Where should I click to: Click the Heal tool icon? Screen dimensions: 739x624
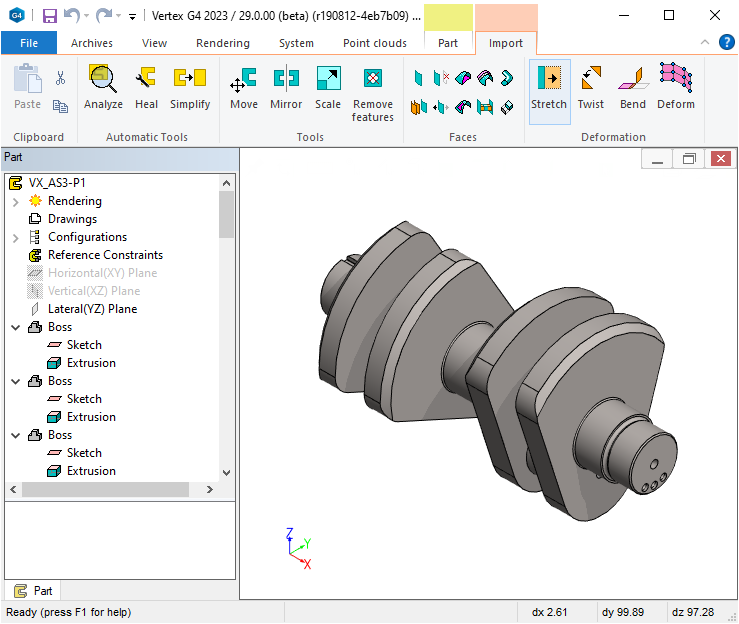[146, 87]
